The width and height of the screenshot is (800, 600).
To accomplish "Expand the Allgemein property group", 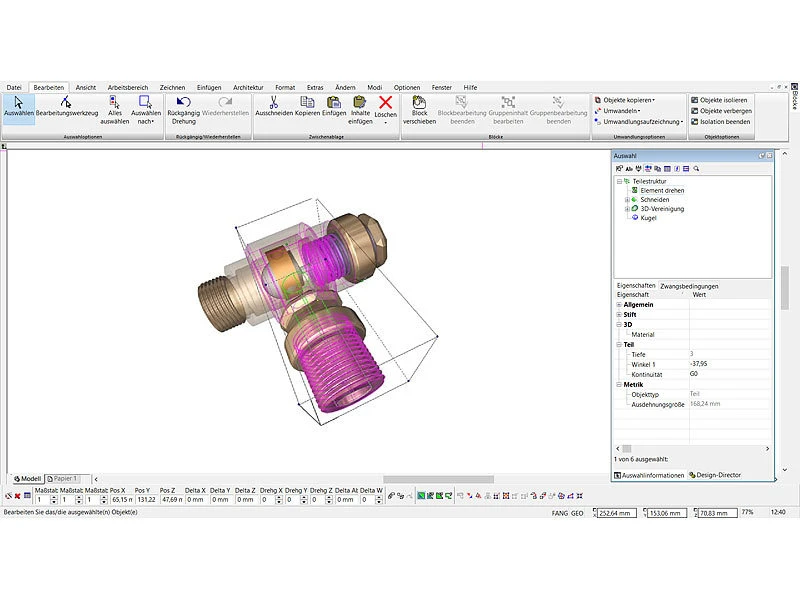I will click(618, 304).
